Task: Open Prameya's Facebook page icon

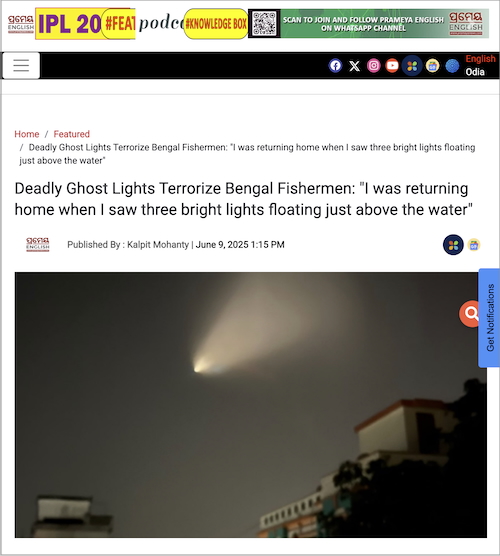Action: click(335, 66)
